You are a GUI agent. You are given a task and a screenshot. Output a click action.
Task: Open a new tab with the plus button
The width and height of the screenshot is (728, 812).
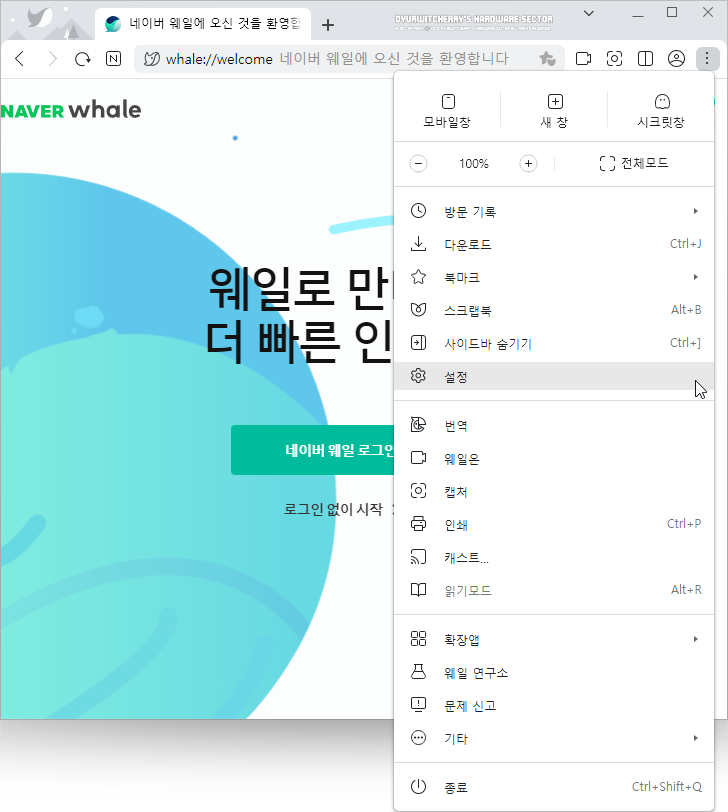(x=328, y=24)
